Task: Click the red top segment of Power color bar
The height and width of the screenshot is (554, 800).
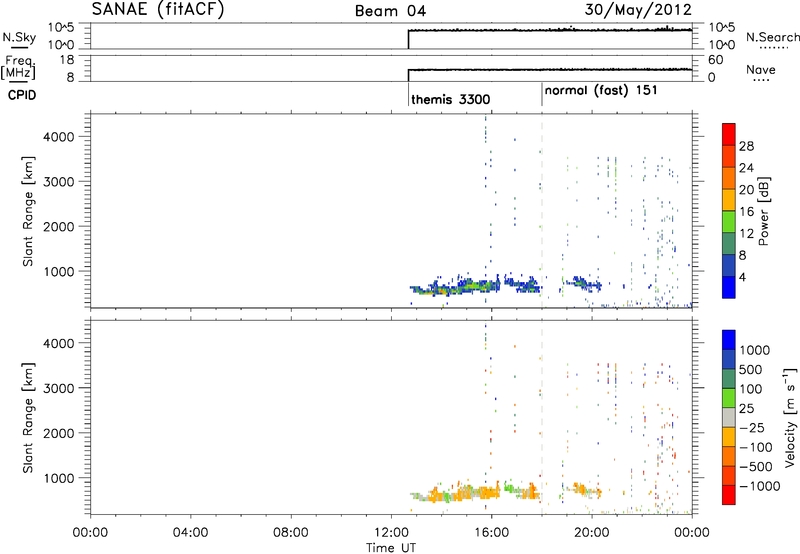Action: (x=729, y=134)
